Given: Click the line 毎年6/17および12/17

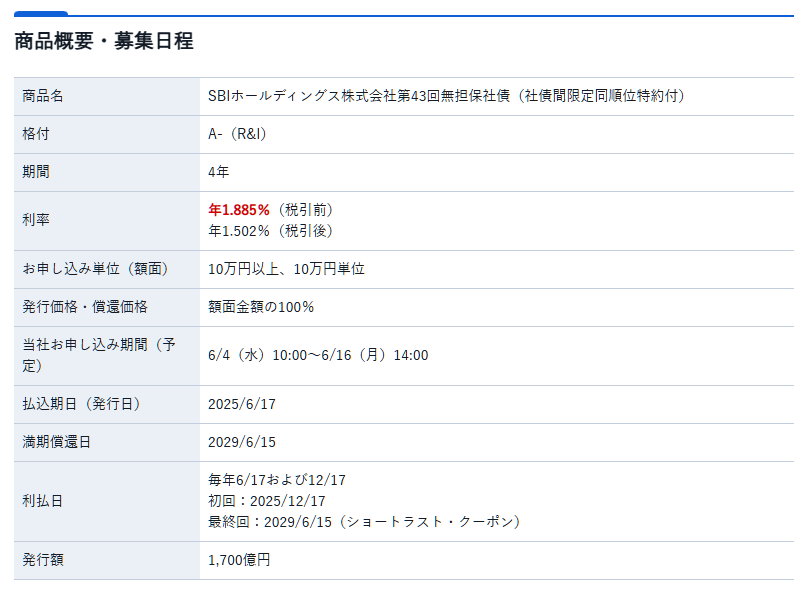Looking at the screenshot, I should pyautogui.click(x=277, y=480).
